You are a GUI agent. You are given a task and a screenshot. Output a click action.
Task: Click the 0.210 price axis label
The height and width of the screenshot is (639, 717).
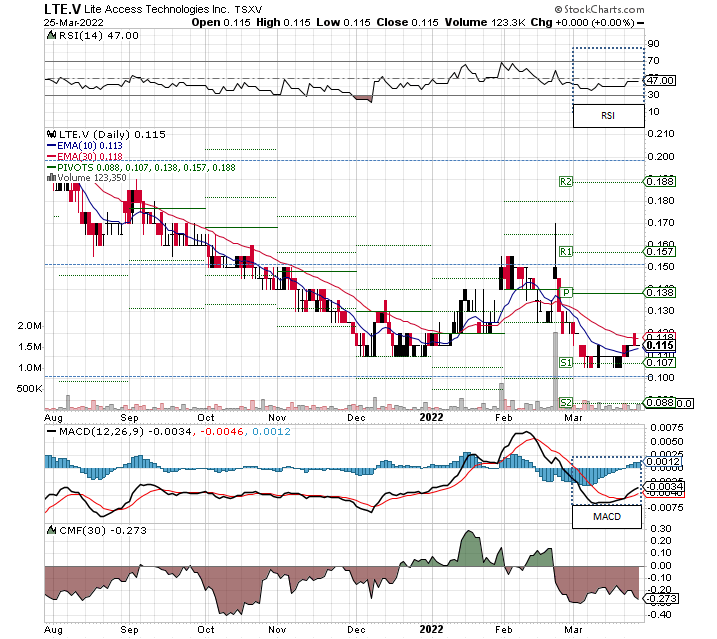tap(661, 134)
